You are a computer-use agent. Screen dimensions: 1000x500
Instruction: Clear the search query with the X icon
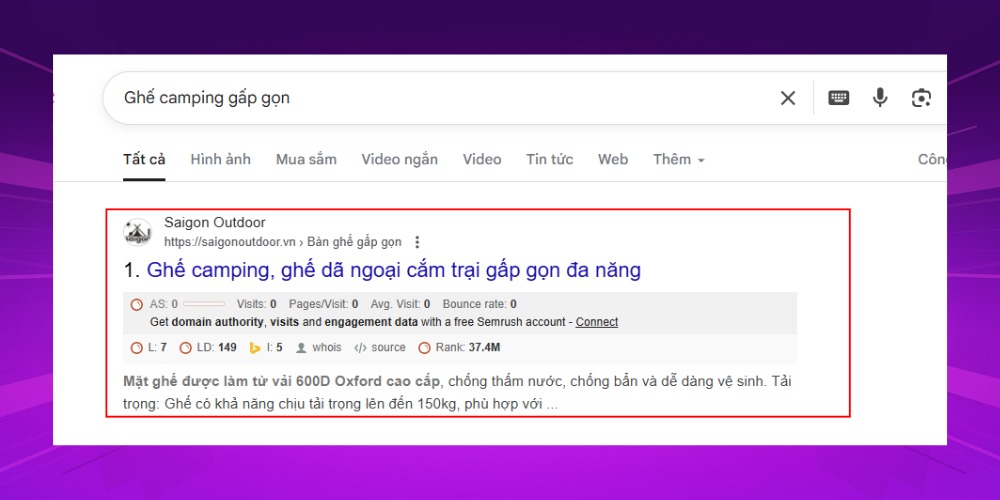[x=788, y=98]
